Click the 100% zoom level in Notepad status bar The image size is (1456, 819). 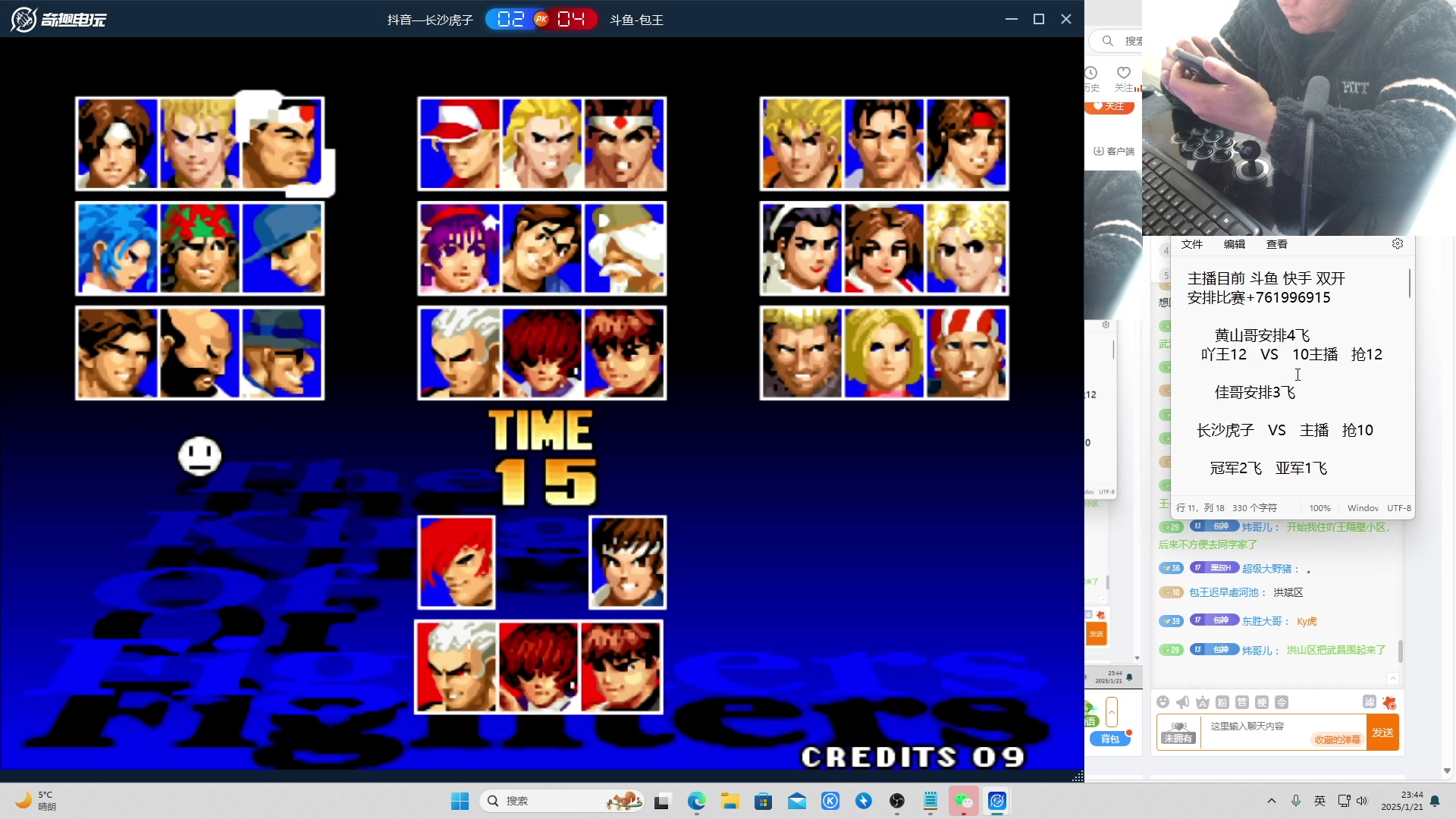point(1319,508)
